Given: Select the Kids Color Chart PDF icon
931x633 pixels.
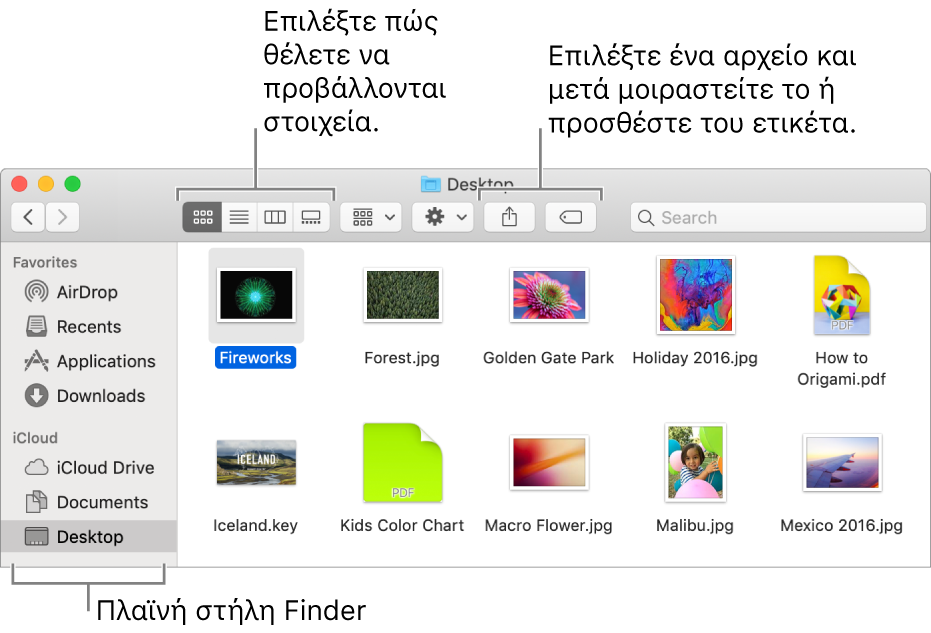Looking at the screenshot, I should coord(403,462).
